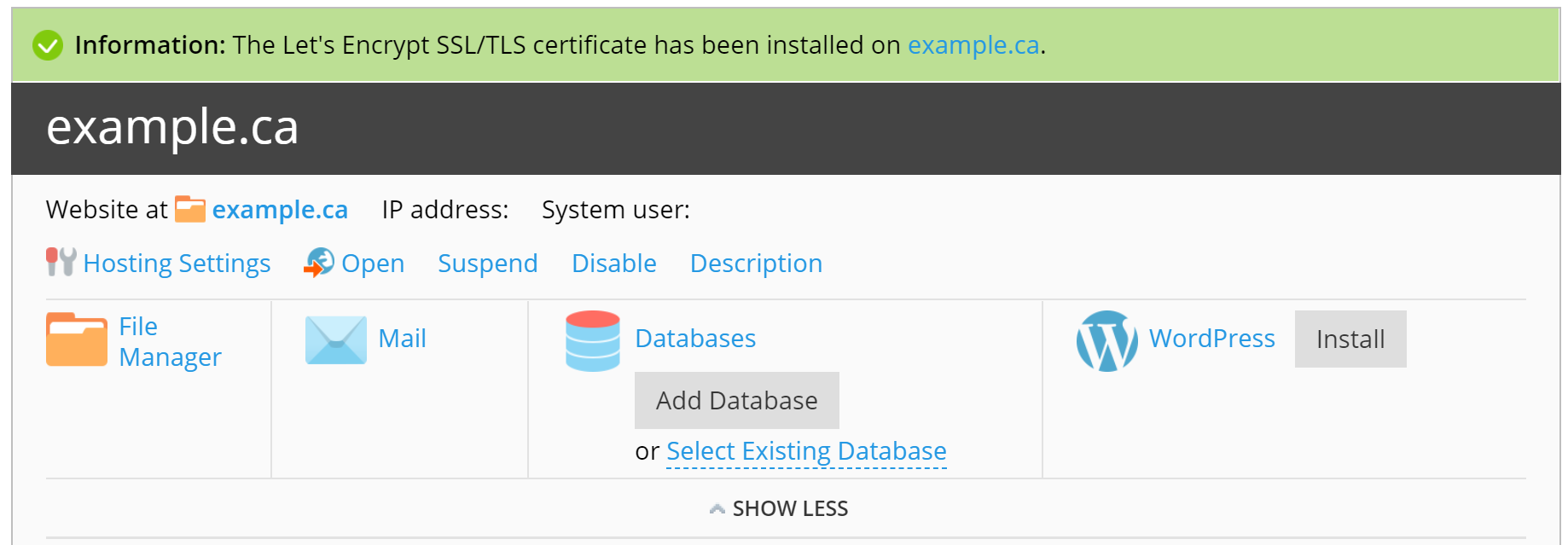Click the globe icon next to Open
This screenshot has width=1568, height=545.
click(x=319, y=263)
